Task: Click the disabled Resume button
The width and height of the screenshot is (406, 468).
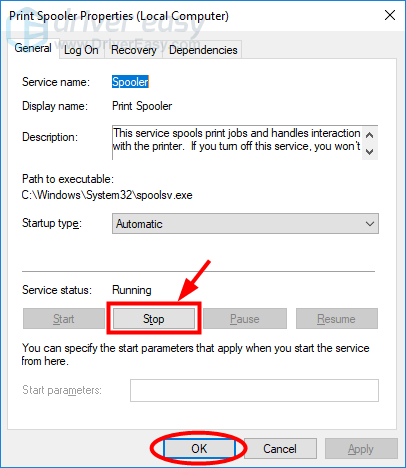Action: (336, 319)
